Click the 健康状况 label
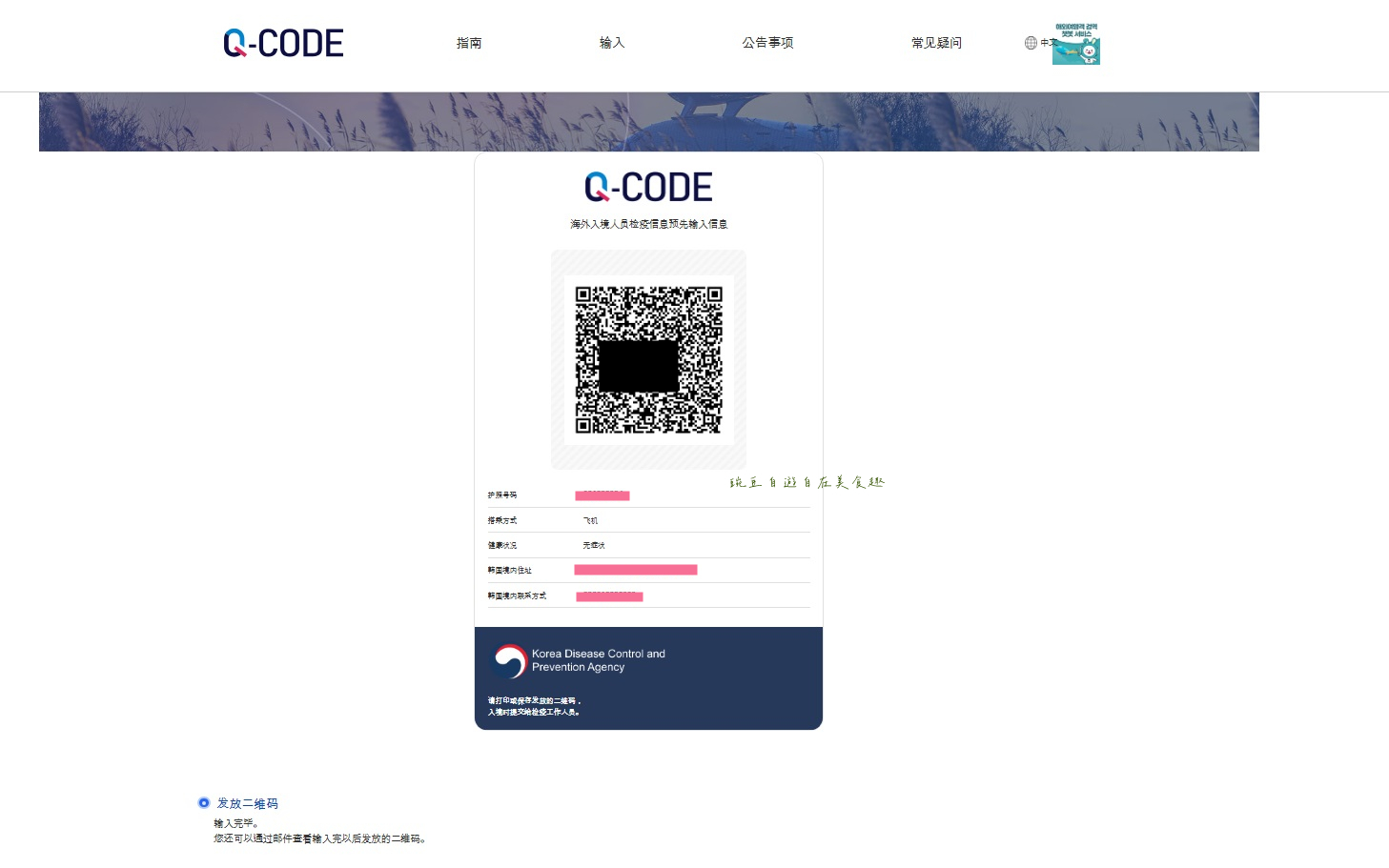This screenshot has width=1389, height=868. [502, 545]
